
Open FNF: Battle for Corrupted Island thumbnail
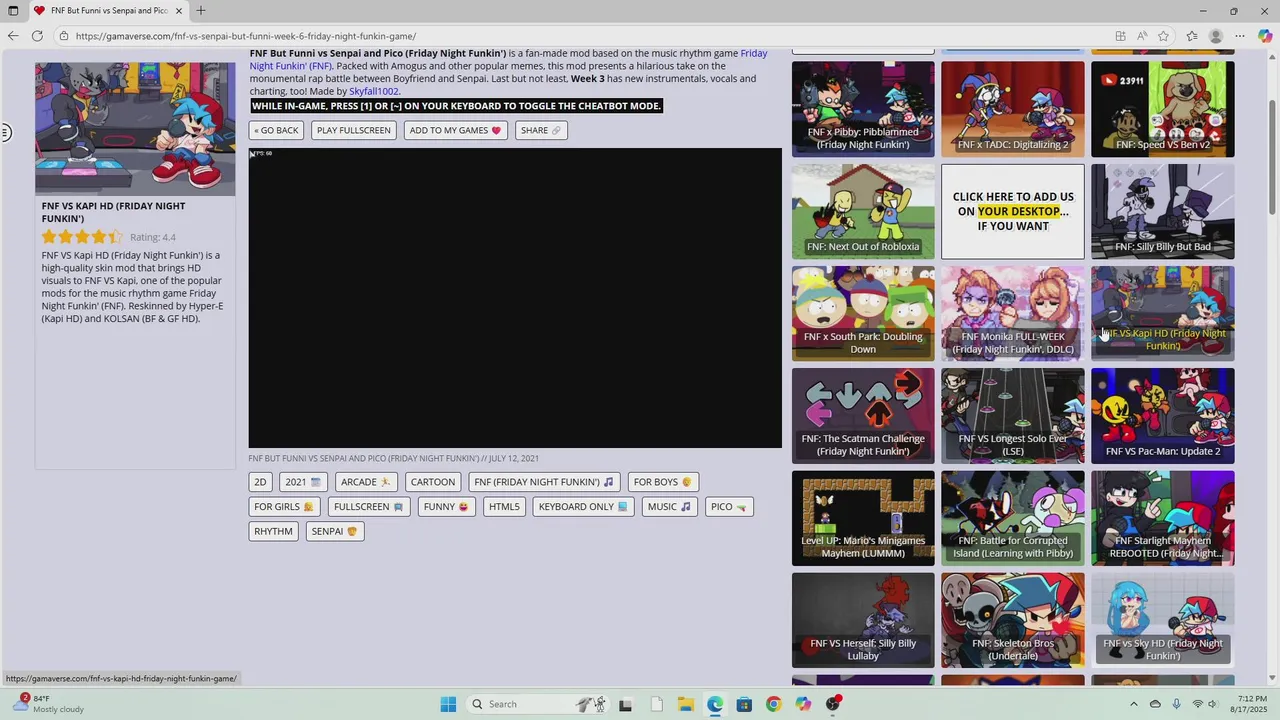[1013, 518]
